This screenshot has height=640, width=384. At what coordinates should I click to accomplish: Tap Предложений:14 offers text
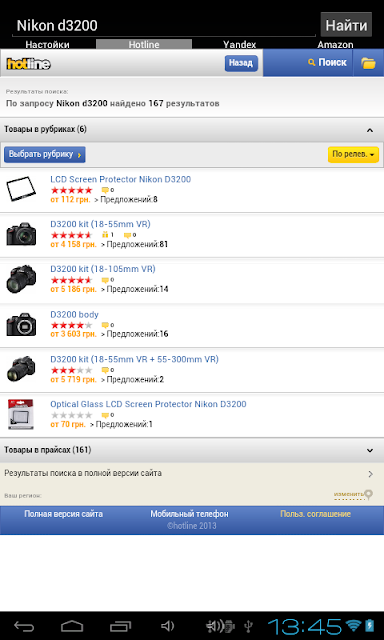(137, 289)
